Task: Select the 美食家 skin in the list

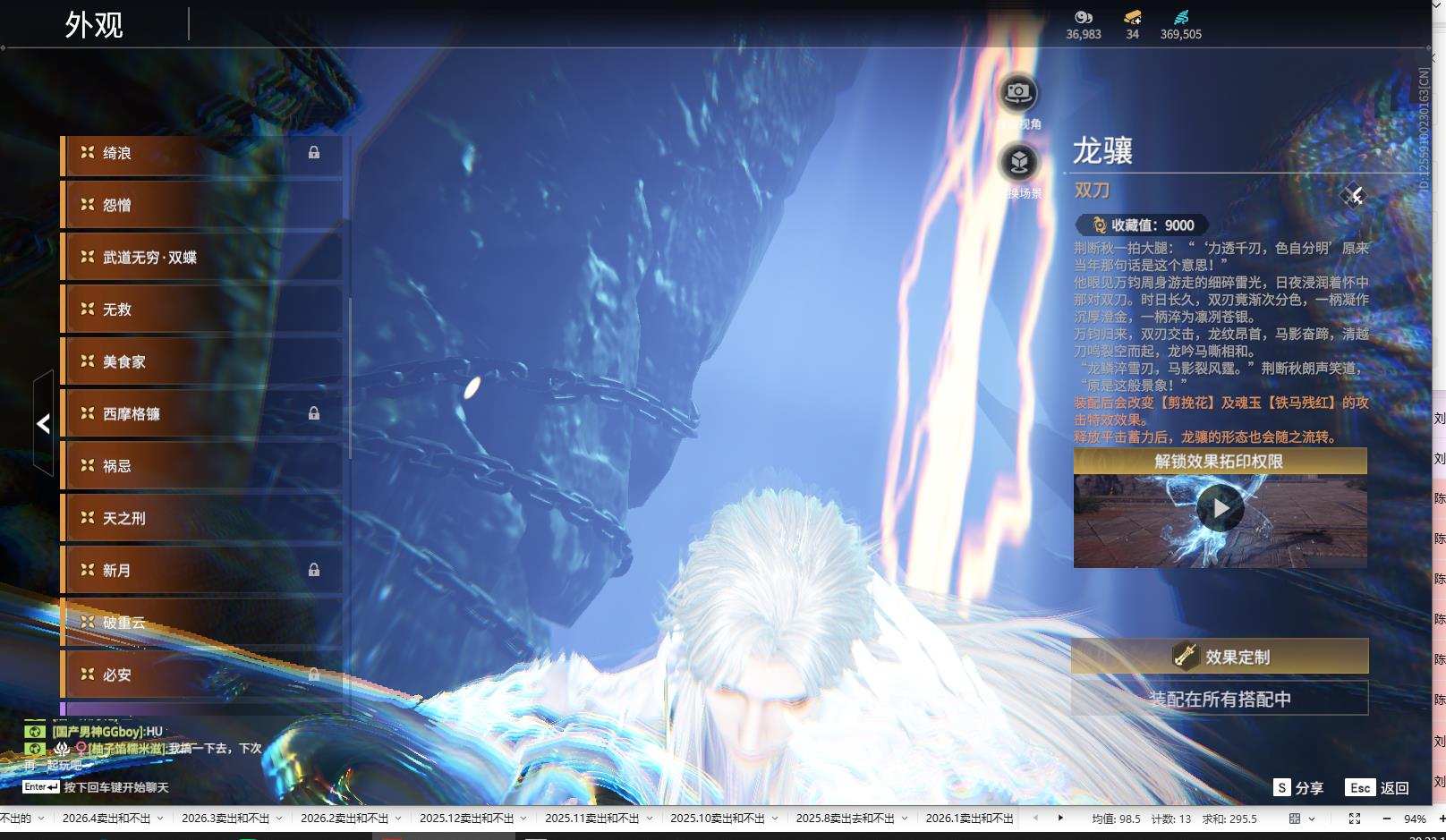Action: (202, 361)
